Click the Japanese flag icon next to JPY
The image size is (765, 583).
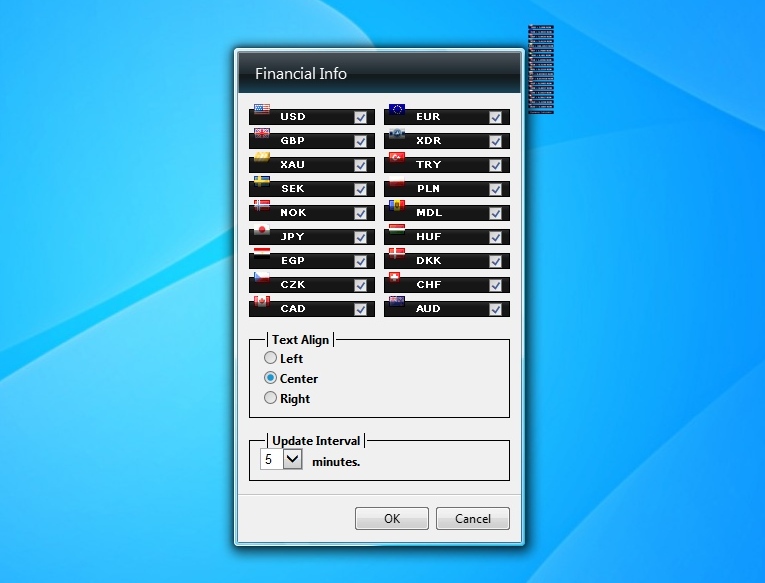click(x=262, y=228)
